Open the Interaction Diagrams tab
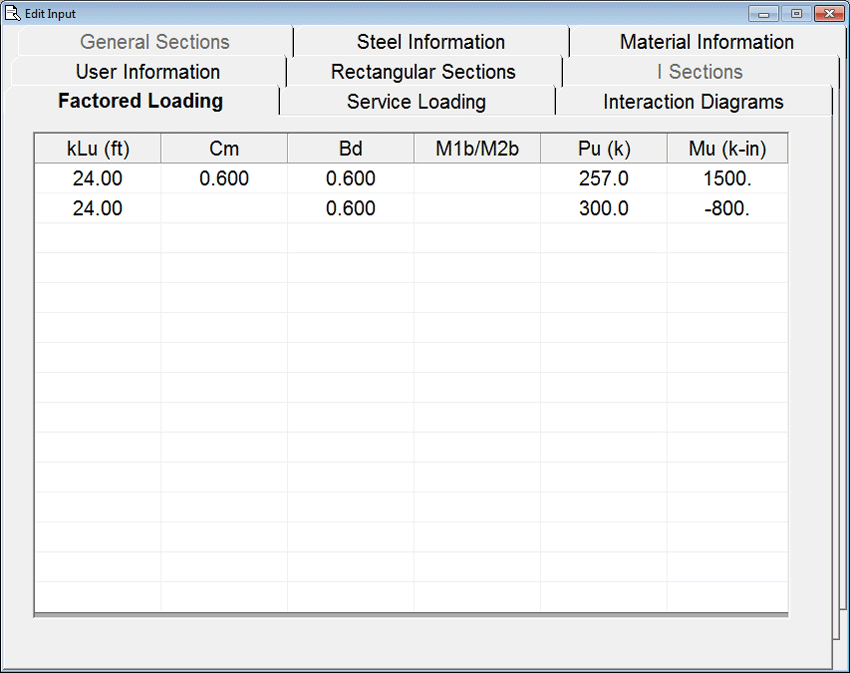Viewport: 850px width, 673px height. click(x=693, y=102)
